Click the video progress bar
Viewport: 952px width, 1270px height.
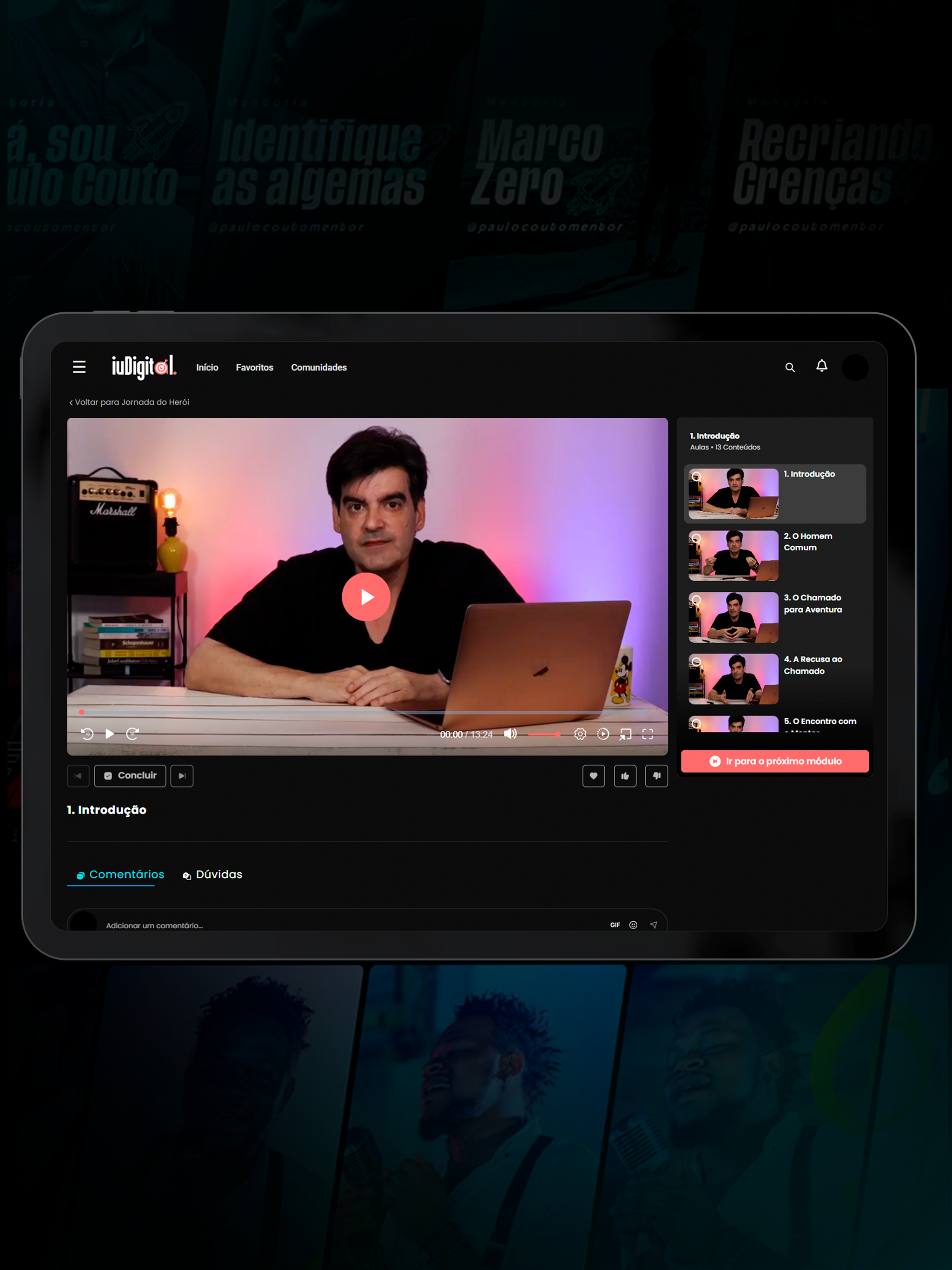(x=368, y=712)
